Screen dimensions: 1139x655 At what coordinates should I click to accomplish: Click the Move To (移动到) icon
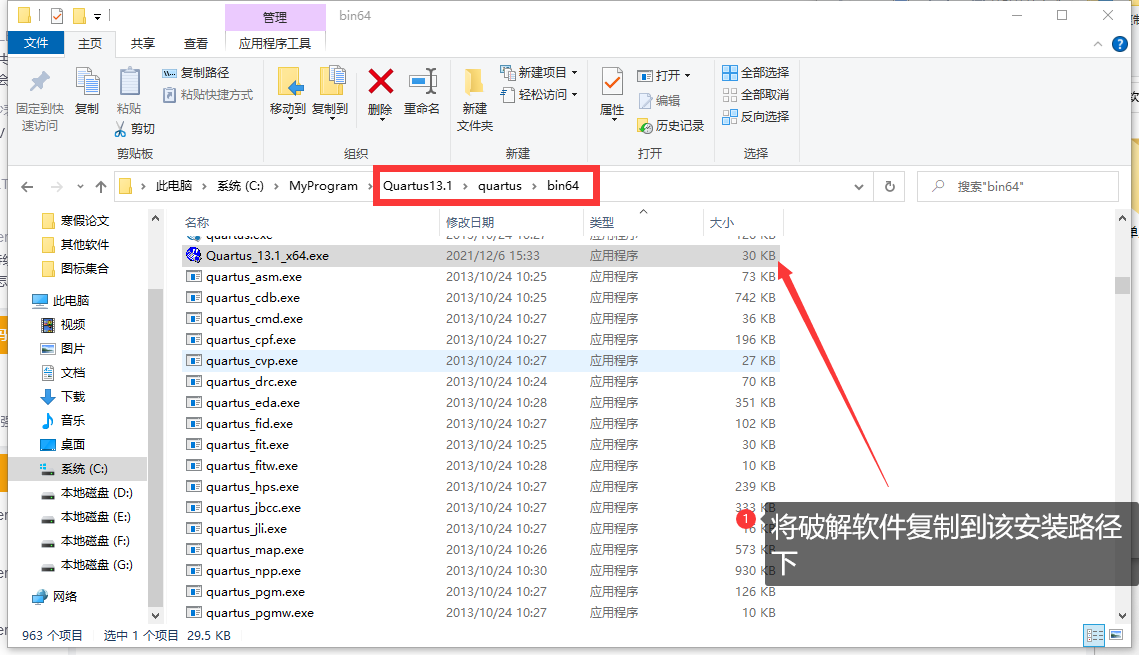[x=291, y=82]
